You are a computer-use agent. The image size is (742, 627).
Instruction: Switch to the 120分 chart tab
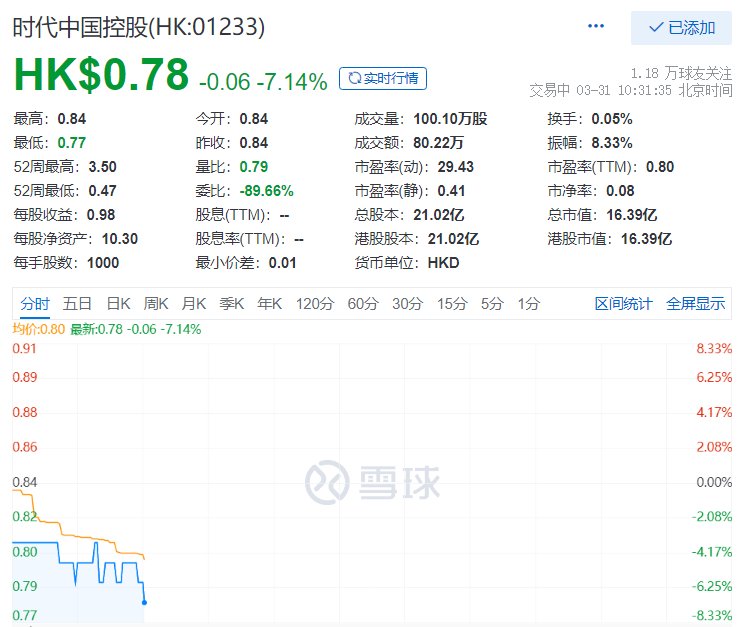pos(315,303)
